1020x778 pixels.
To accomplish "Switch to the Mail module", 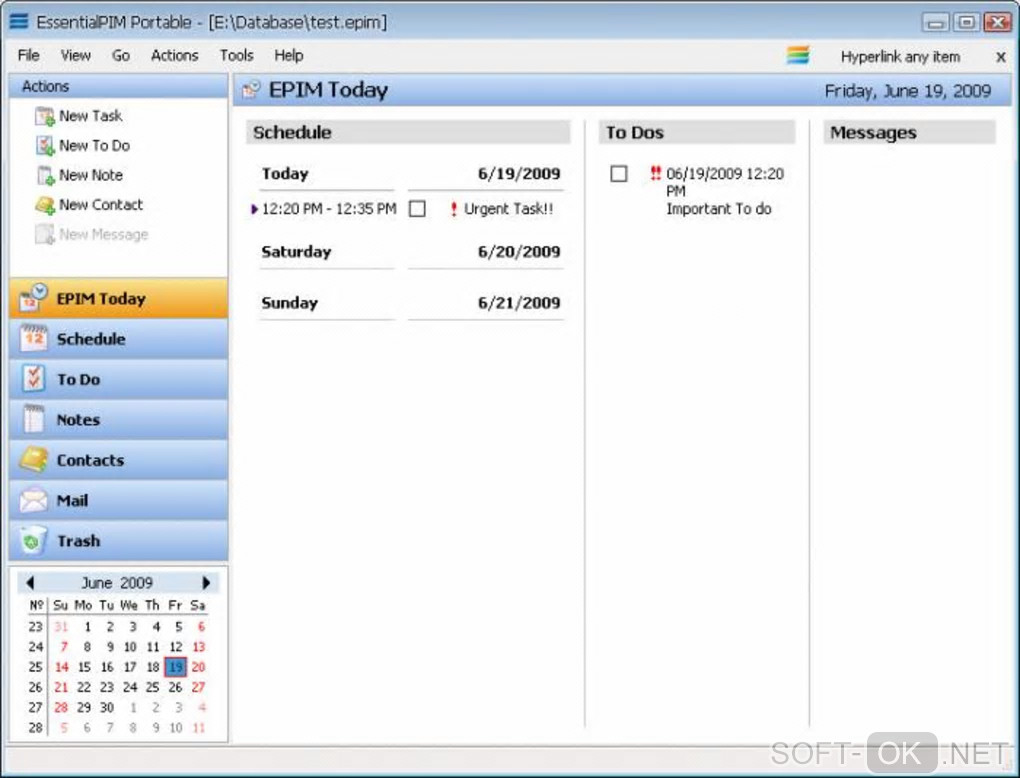I will click(118, 500).
